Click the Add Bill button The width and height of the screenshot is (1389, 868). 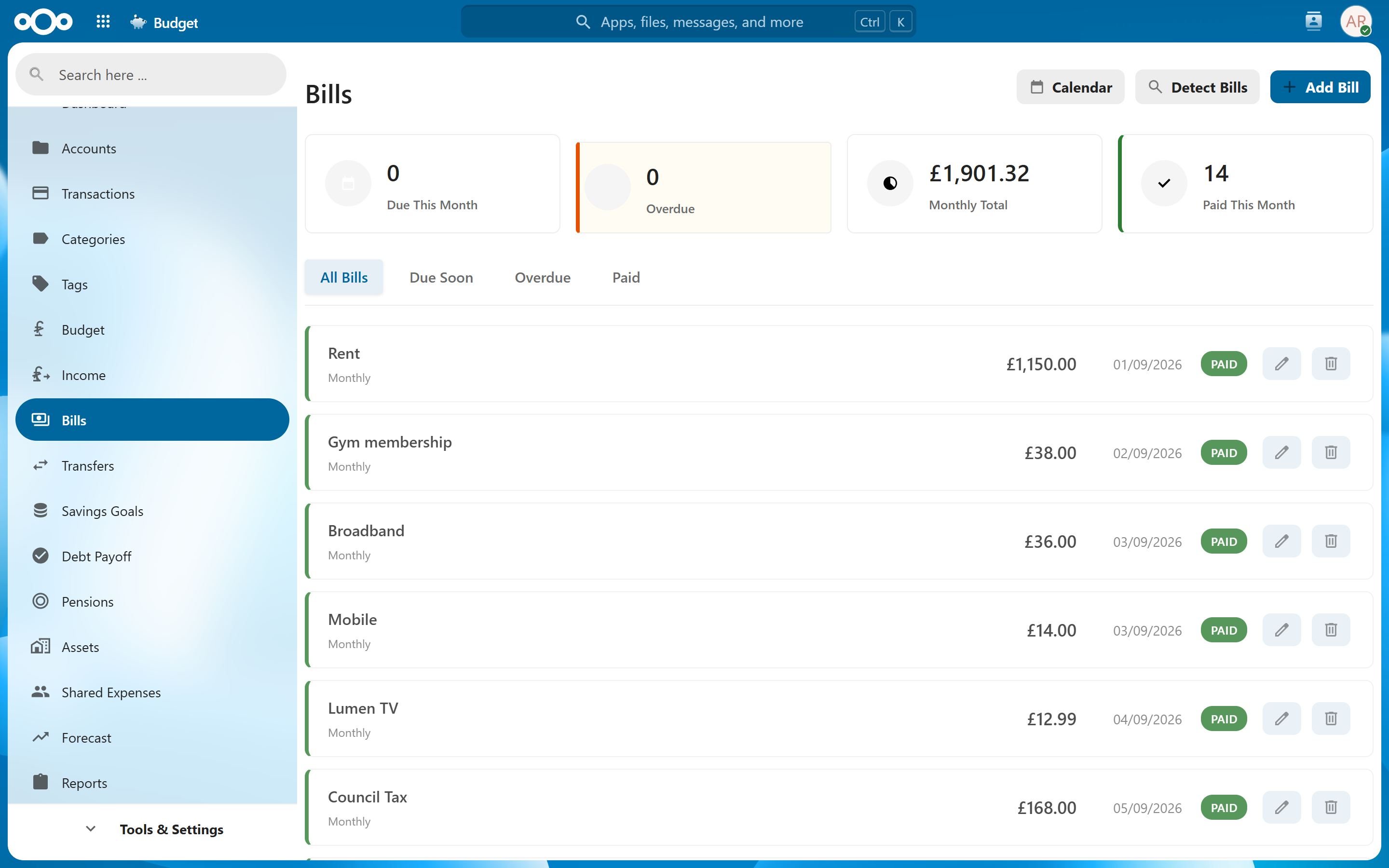click(x=1320, y=87)
